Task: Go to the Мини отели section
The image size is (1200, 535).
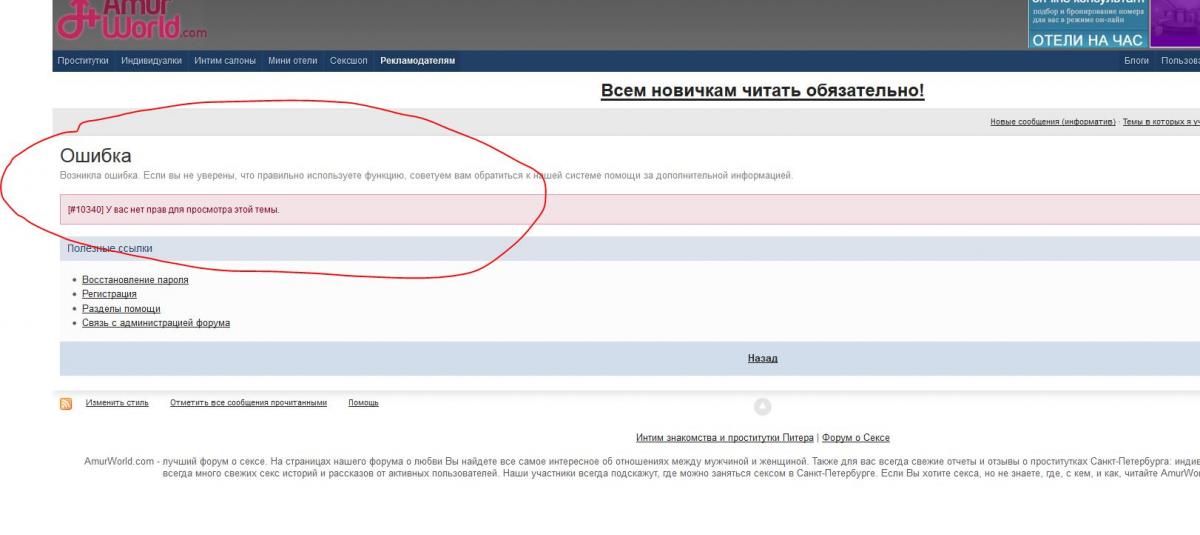Action: tap(292, 61)
